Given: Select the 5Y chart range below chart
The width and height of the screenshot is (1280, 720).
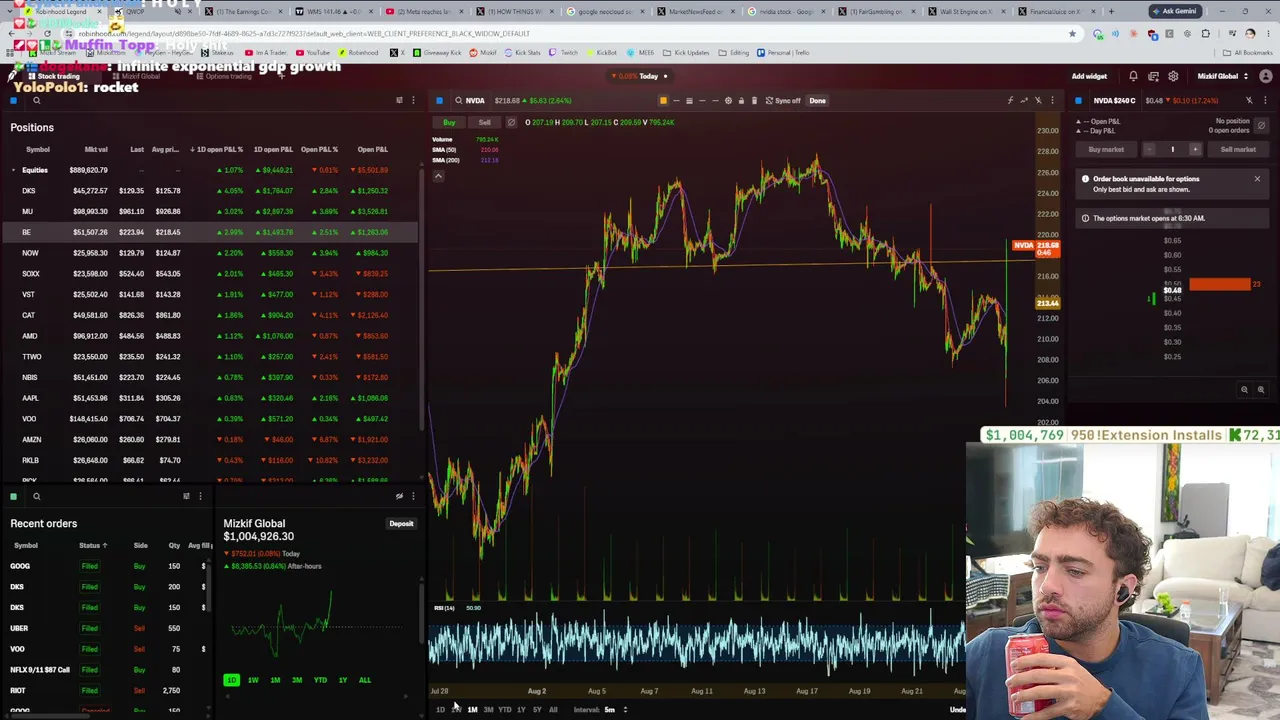Looking at the screenshot, I should [537, 710].
